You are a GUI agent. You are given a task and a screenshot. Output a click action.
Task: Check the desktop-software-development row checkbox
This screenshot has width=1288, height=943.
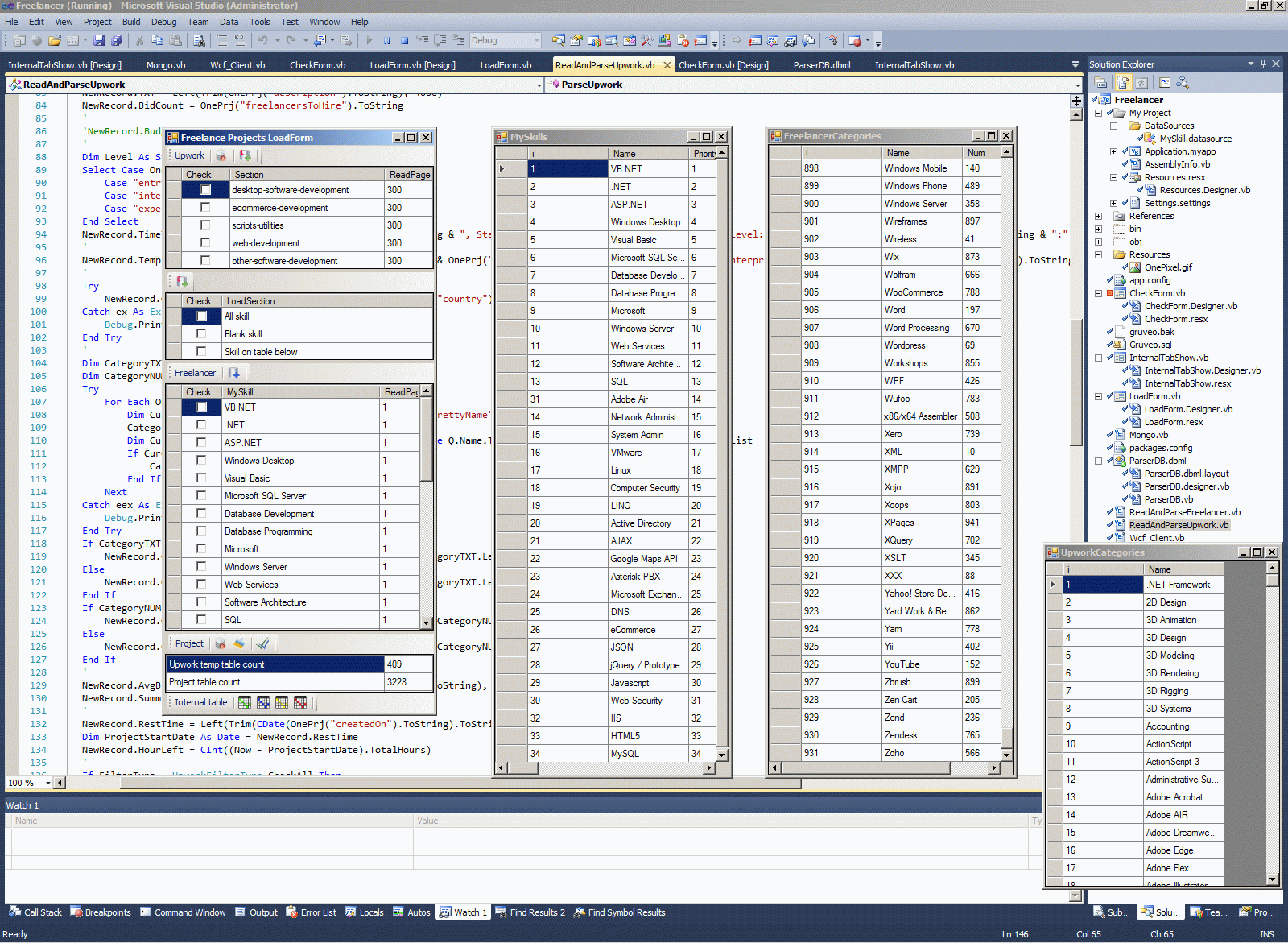pos(205,190)
